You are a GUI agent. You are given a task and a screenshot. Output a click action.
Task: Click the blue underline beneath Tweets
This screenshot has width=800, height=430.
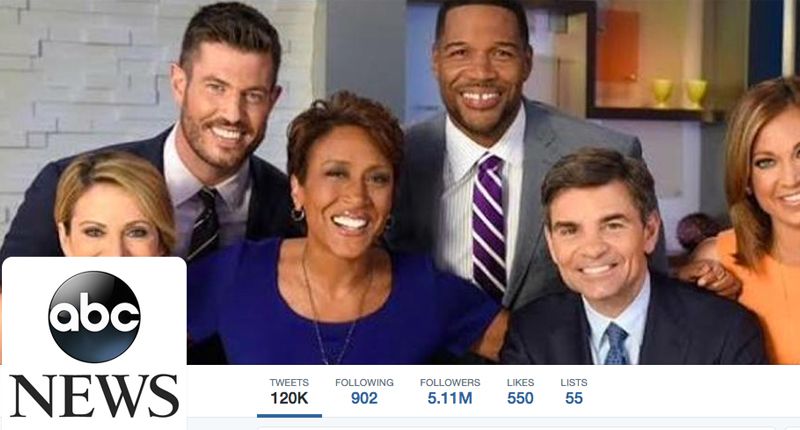pos(289,416)
